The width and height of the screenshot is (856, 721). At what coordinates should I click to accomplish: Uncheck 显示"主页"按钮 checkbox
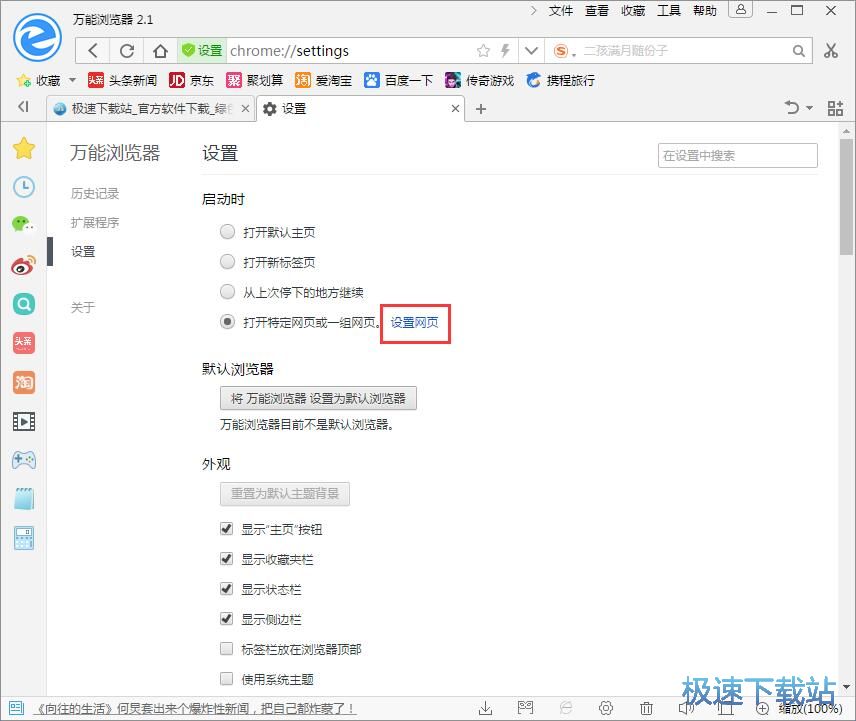tap(226, 528)
